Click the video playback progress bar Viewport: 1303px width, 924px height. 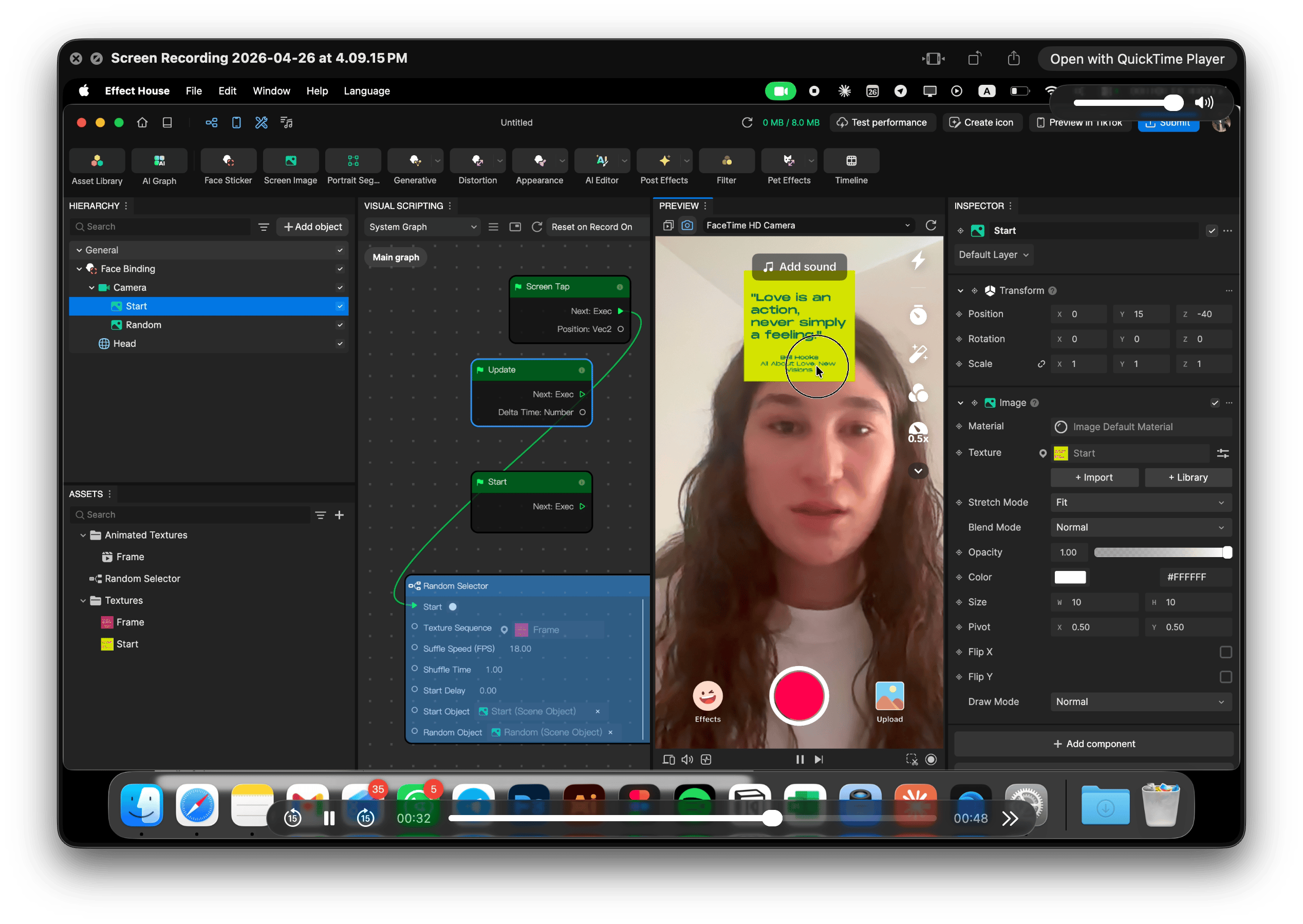pyautogui.click(x=692, y=819)
